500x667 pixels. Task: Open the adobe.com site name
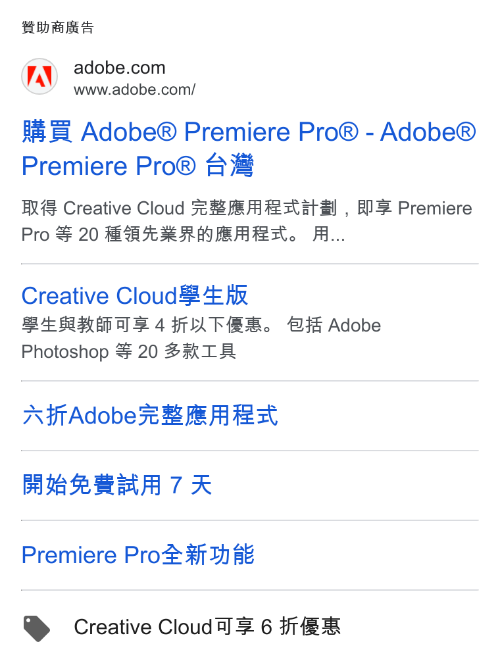120,68
